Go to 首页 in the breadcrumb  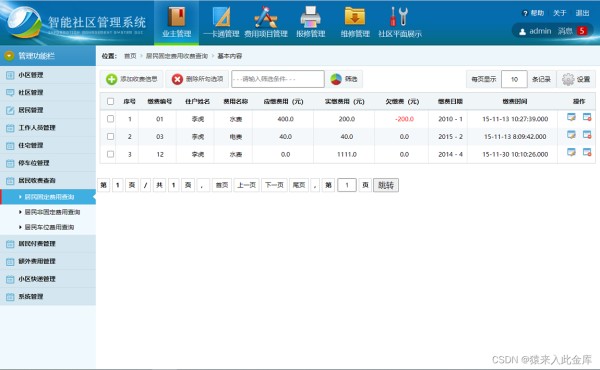coord(130,56)
